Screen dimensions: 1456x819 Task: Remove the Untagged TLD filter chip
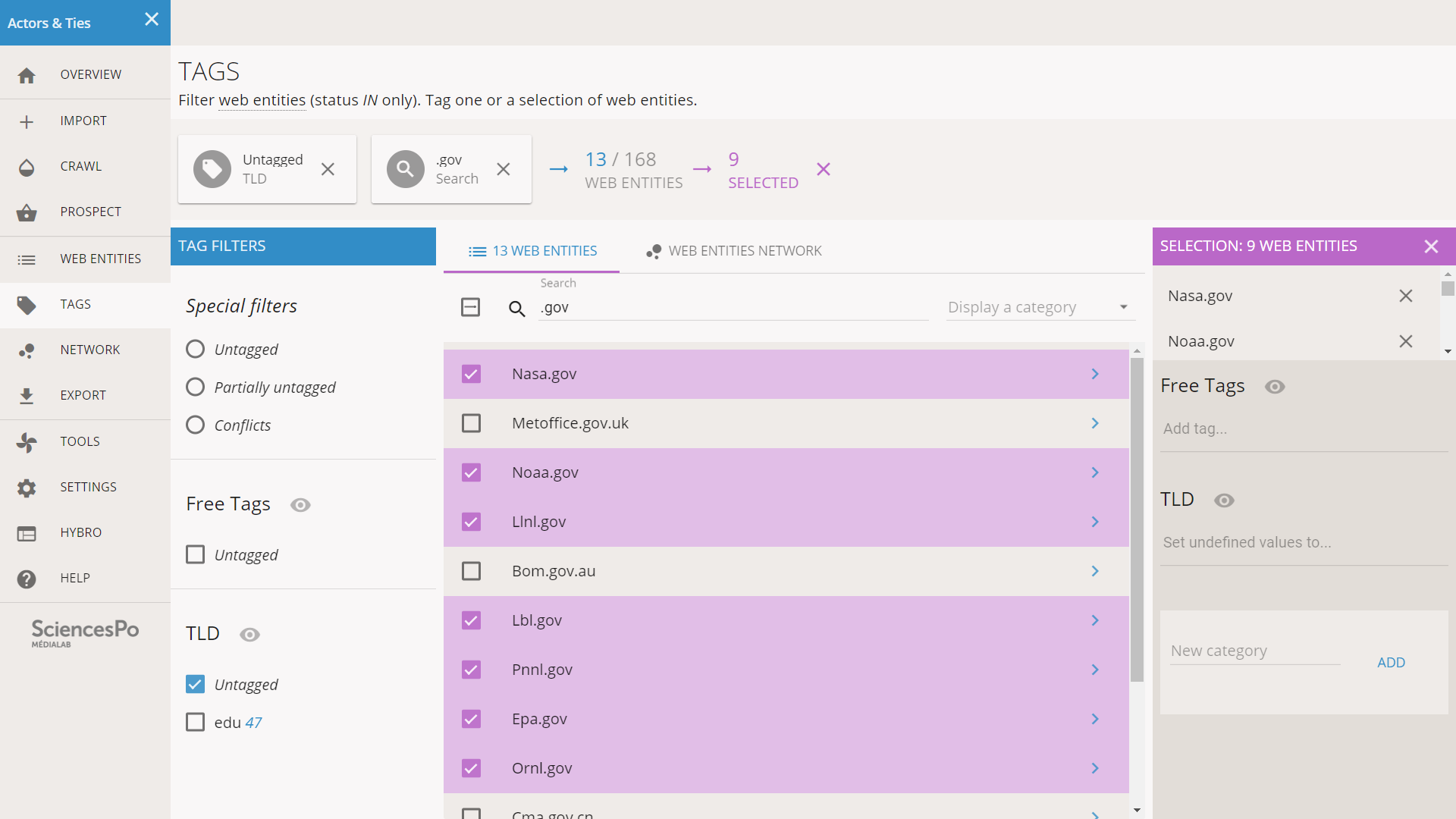[328, 169]
